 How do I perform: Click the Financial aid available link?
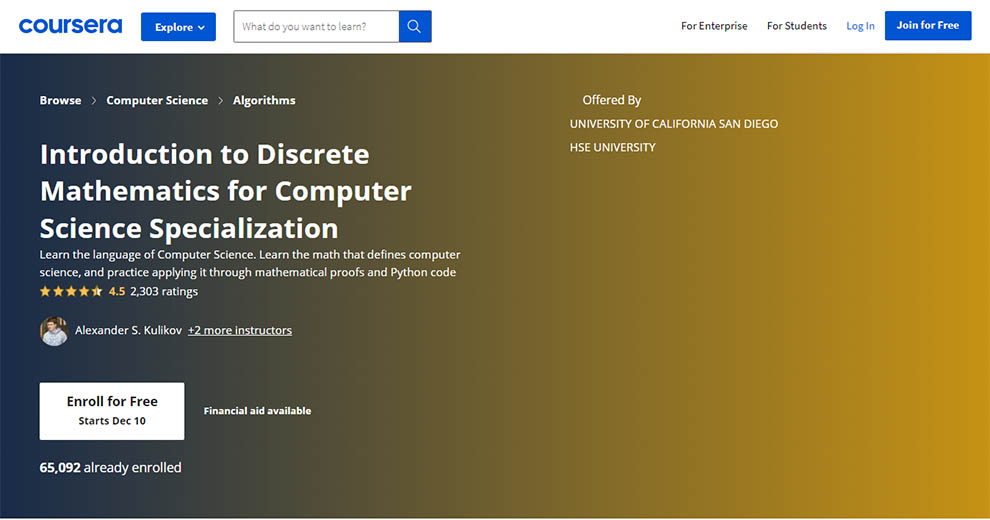[x=257, y=411]
